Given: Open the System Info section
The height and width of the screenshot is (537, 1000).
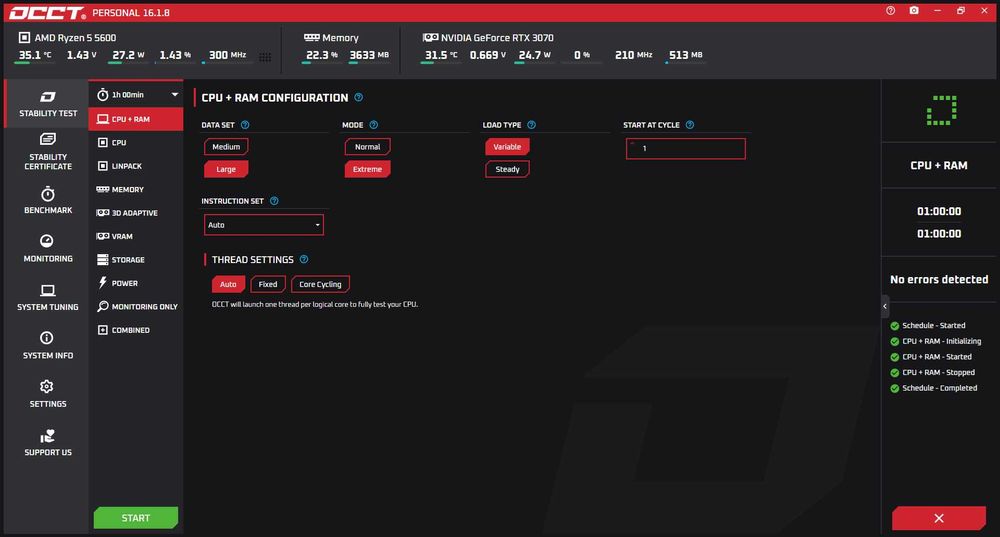Looking at the screenshot, I should pos(48,346).
